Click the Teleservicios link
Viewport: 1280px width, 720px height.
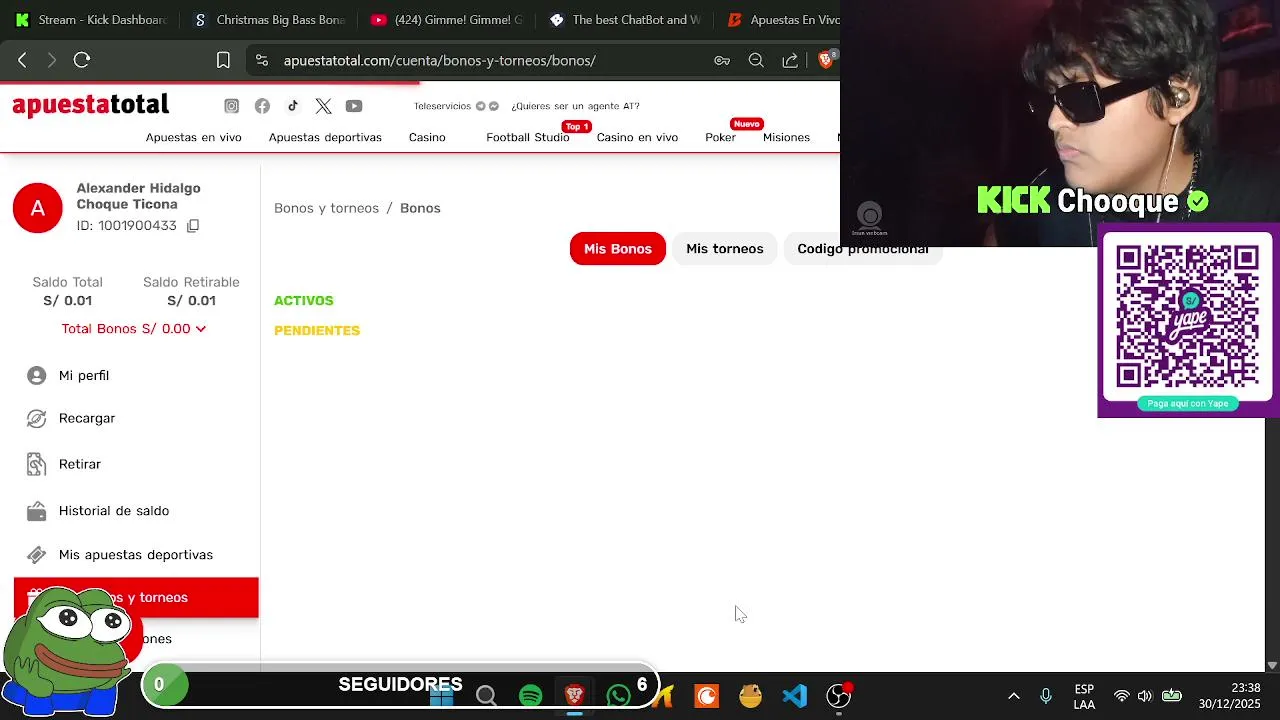coord(442,106)
